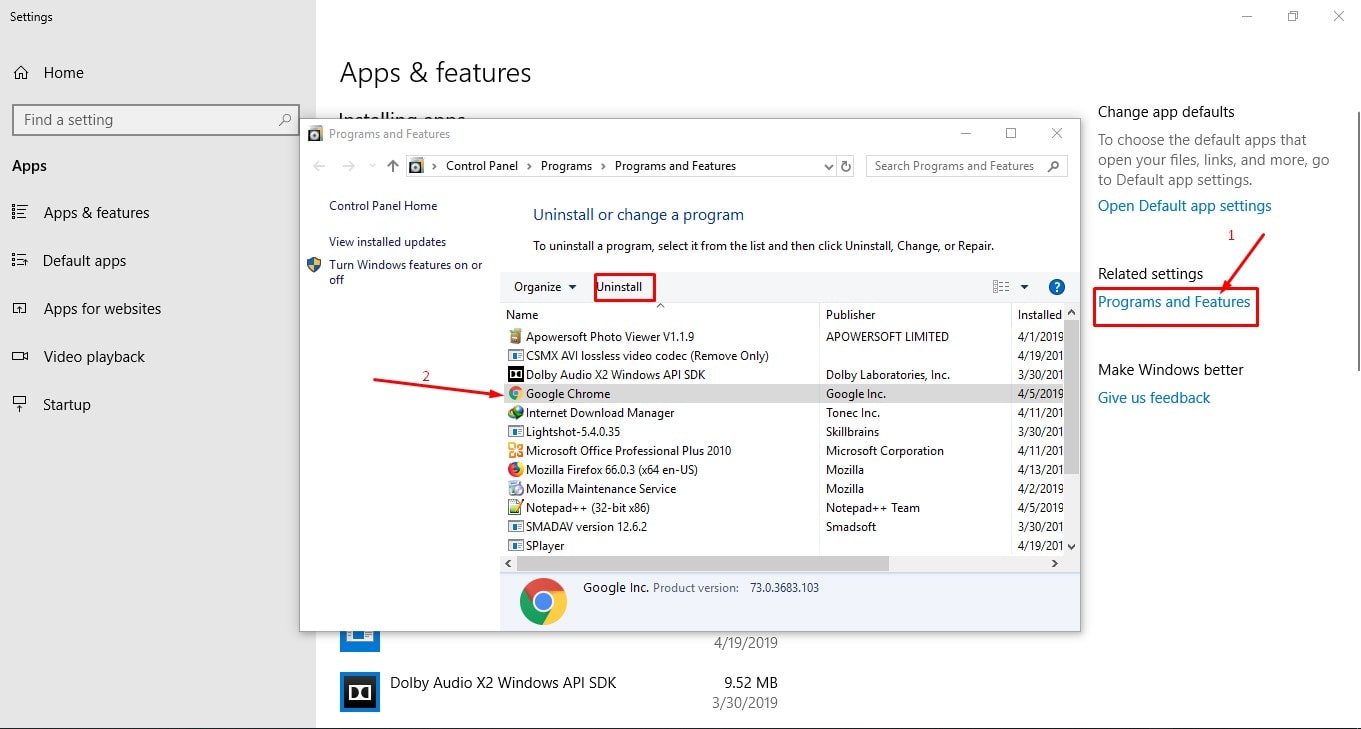
Task: Click the Dolby Audio icon in Settings app list
Action: tap(360, 691)
